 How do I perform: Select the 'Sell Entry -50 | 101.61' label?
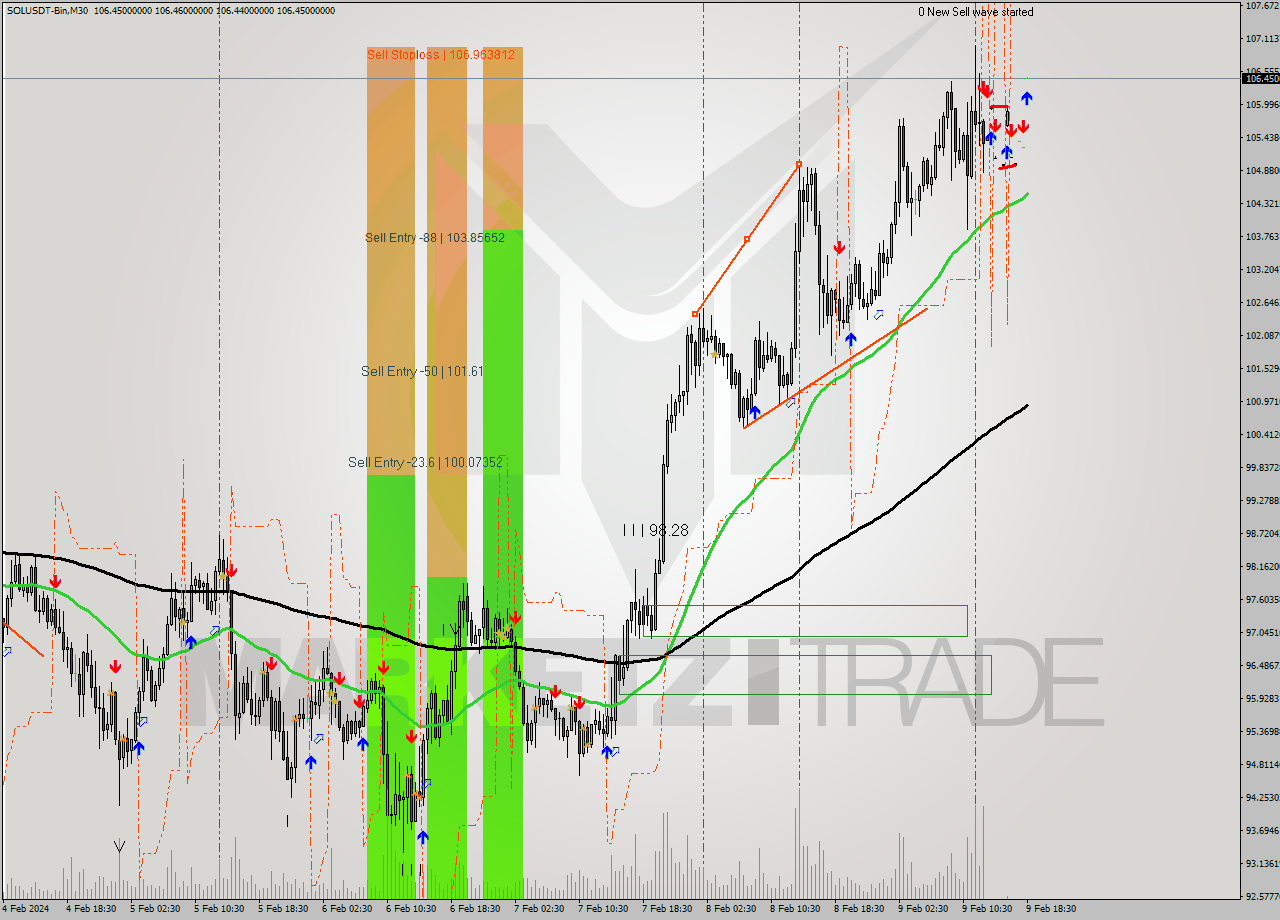tap(422, 371)
